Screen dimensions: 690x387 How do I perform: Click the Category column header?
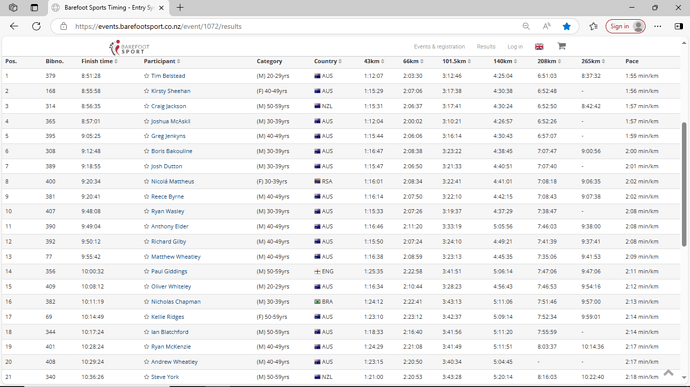tap(269, 61)
